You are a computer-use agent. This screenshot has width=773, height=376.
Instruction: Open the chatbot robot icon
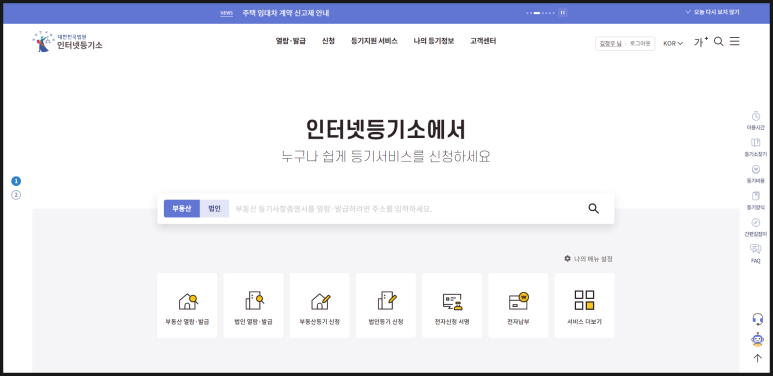point(757,340)
